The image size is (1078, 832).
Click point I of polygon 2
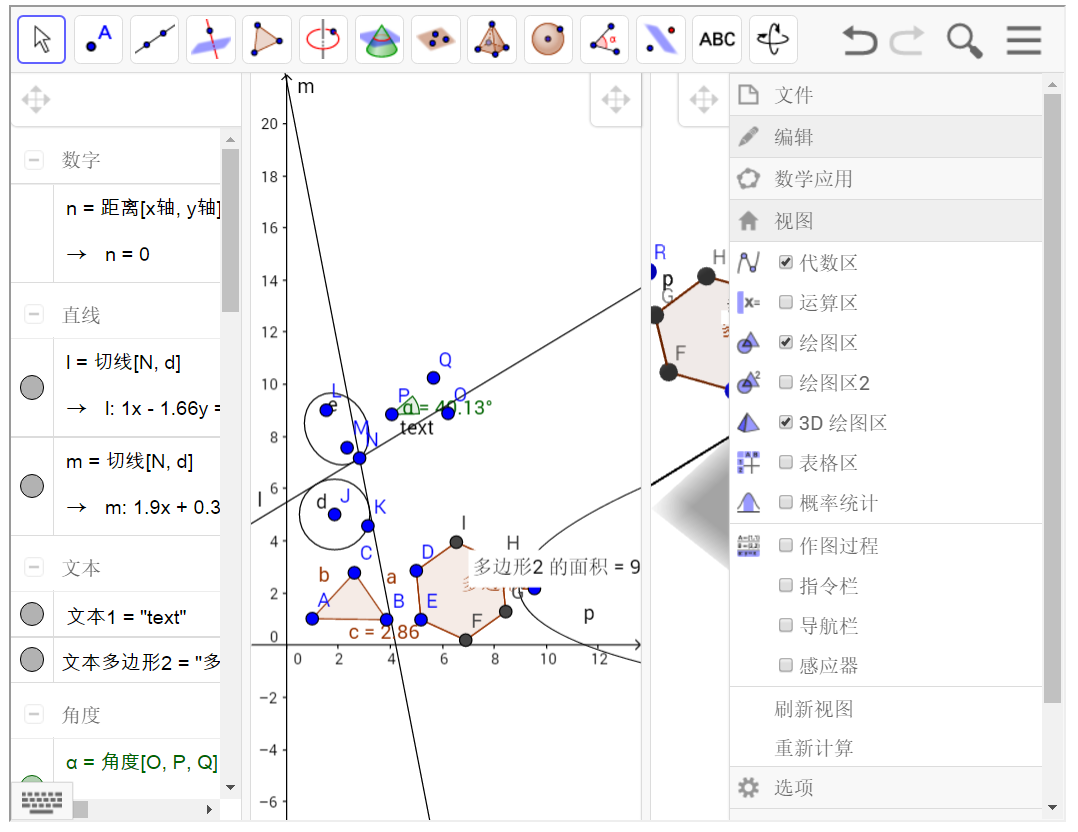(x=456, y=542)
